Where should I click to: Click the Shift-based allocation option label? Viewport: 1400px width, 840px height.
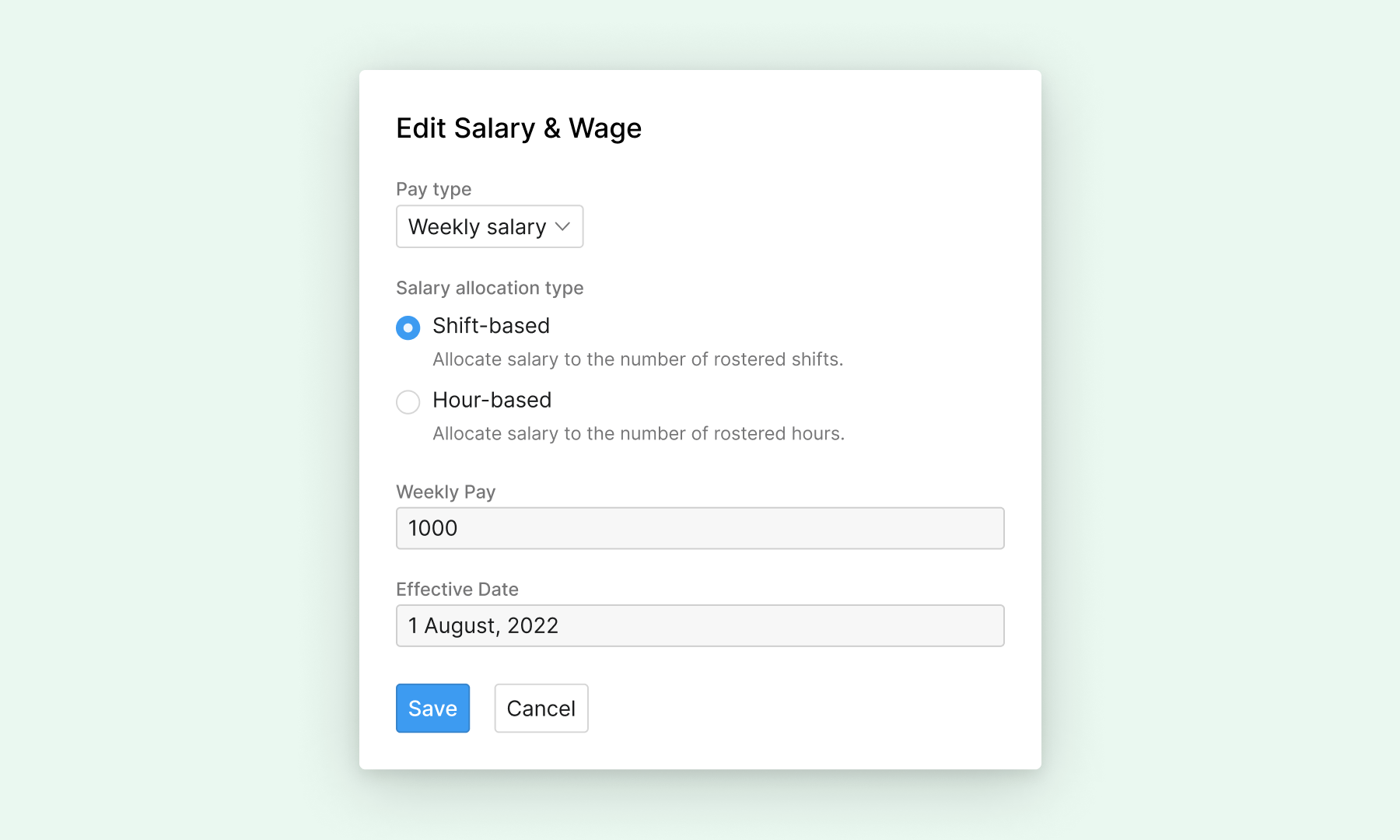(x=490, y=326)
